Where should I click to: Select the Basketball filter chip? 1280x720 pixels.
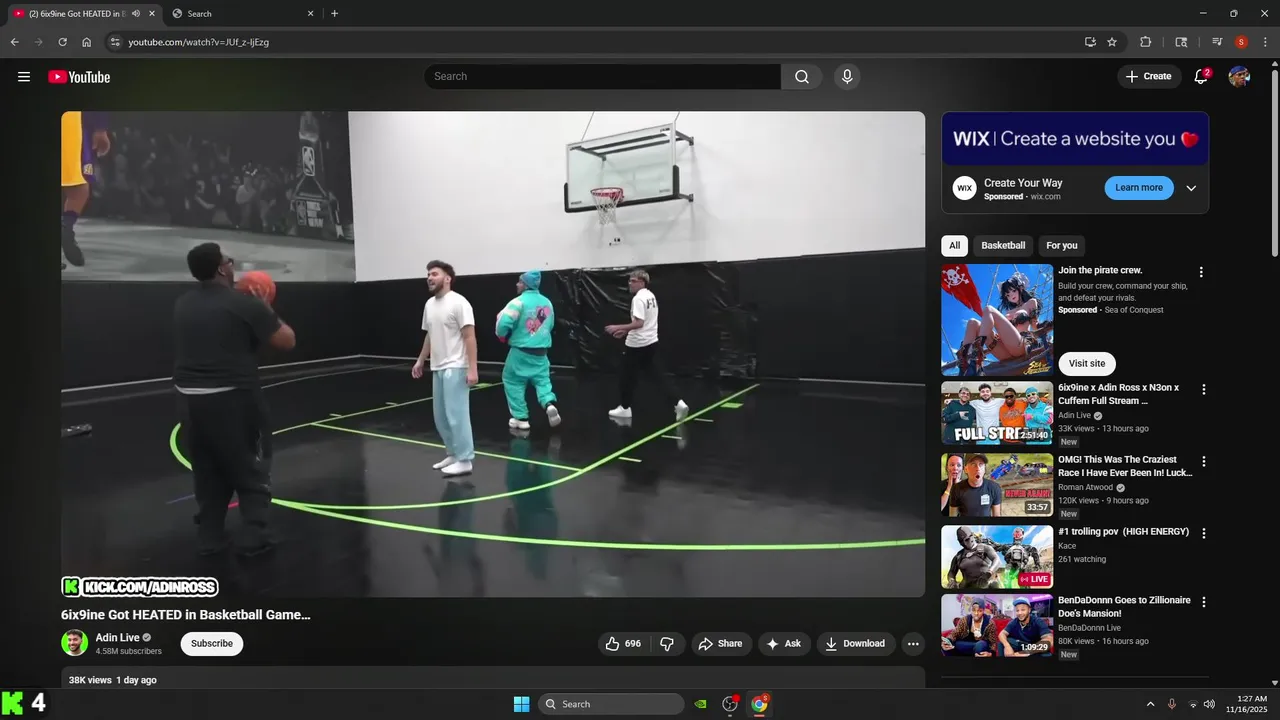[x=1003, y=246]
